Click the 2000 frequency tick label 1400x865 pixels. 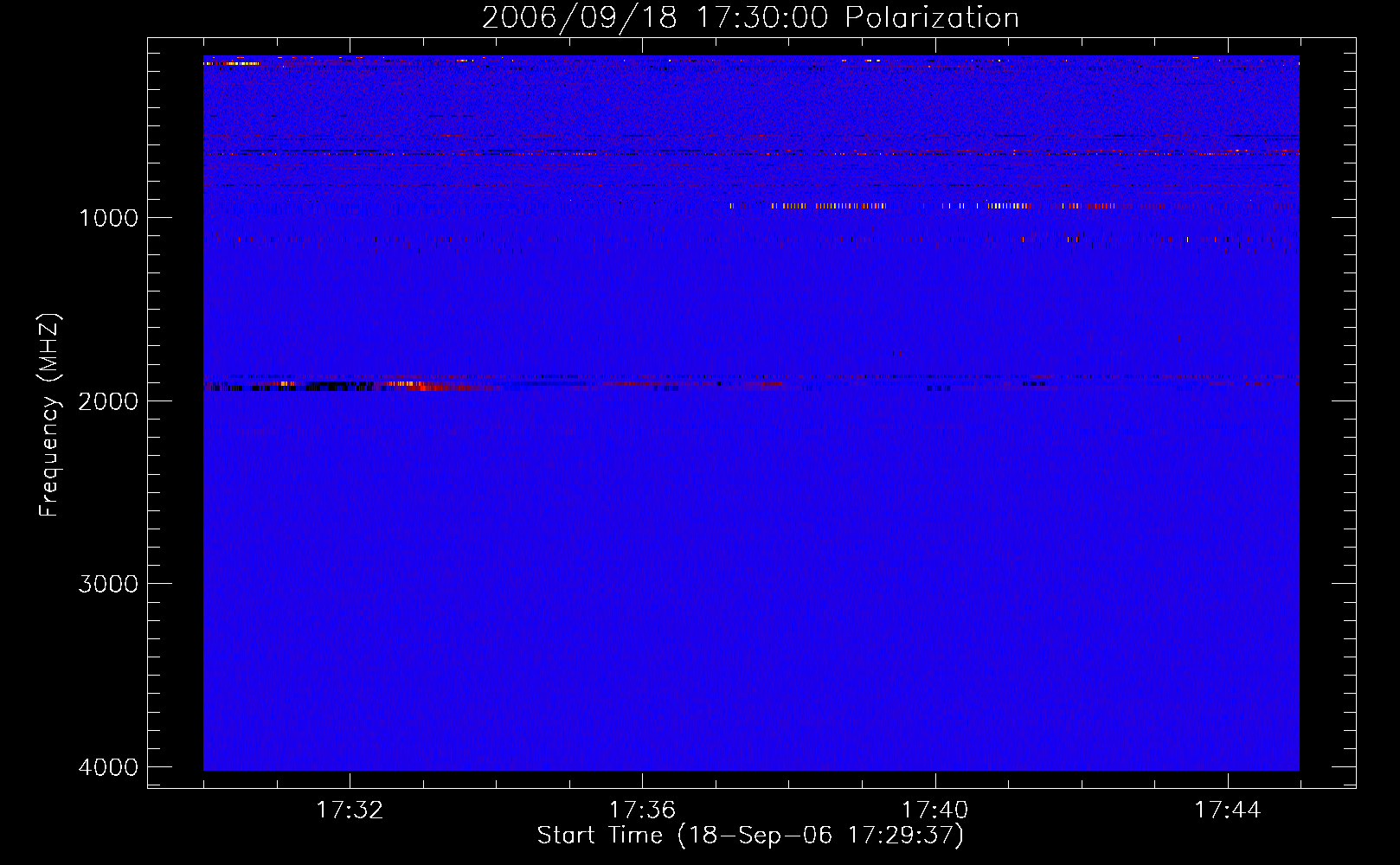coord(108,401)
